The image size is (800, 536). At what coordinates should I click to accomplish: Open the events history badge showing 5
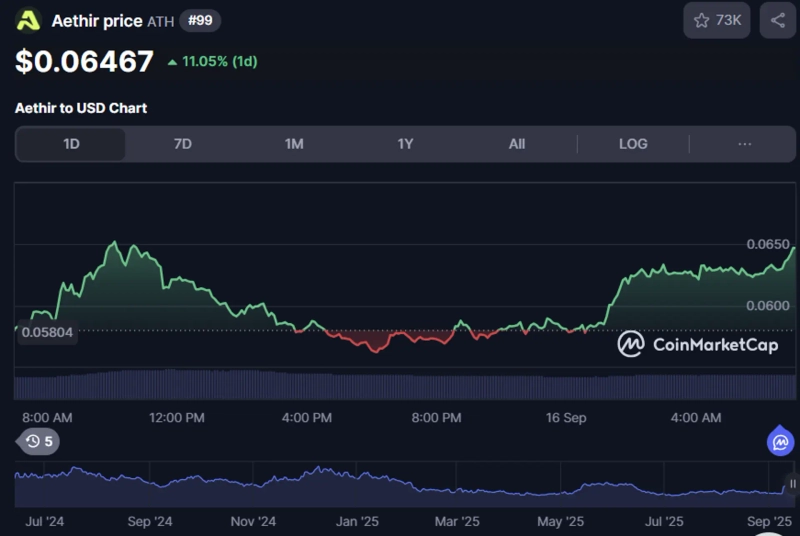39,441
